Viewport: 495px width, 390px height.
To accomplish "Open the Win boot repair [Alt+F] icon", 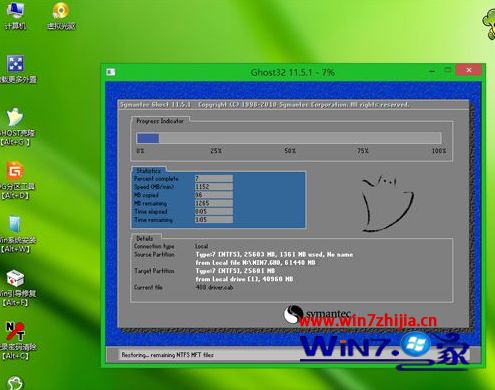I will (x=15, y=288).
